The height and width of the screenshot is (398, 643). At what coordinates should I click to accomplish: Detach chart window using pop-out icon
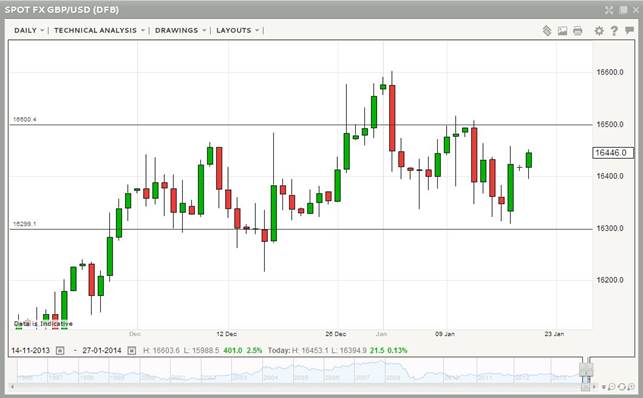pos(623,10)
